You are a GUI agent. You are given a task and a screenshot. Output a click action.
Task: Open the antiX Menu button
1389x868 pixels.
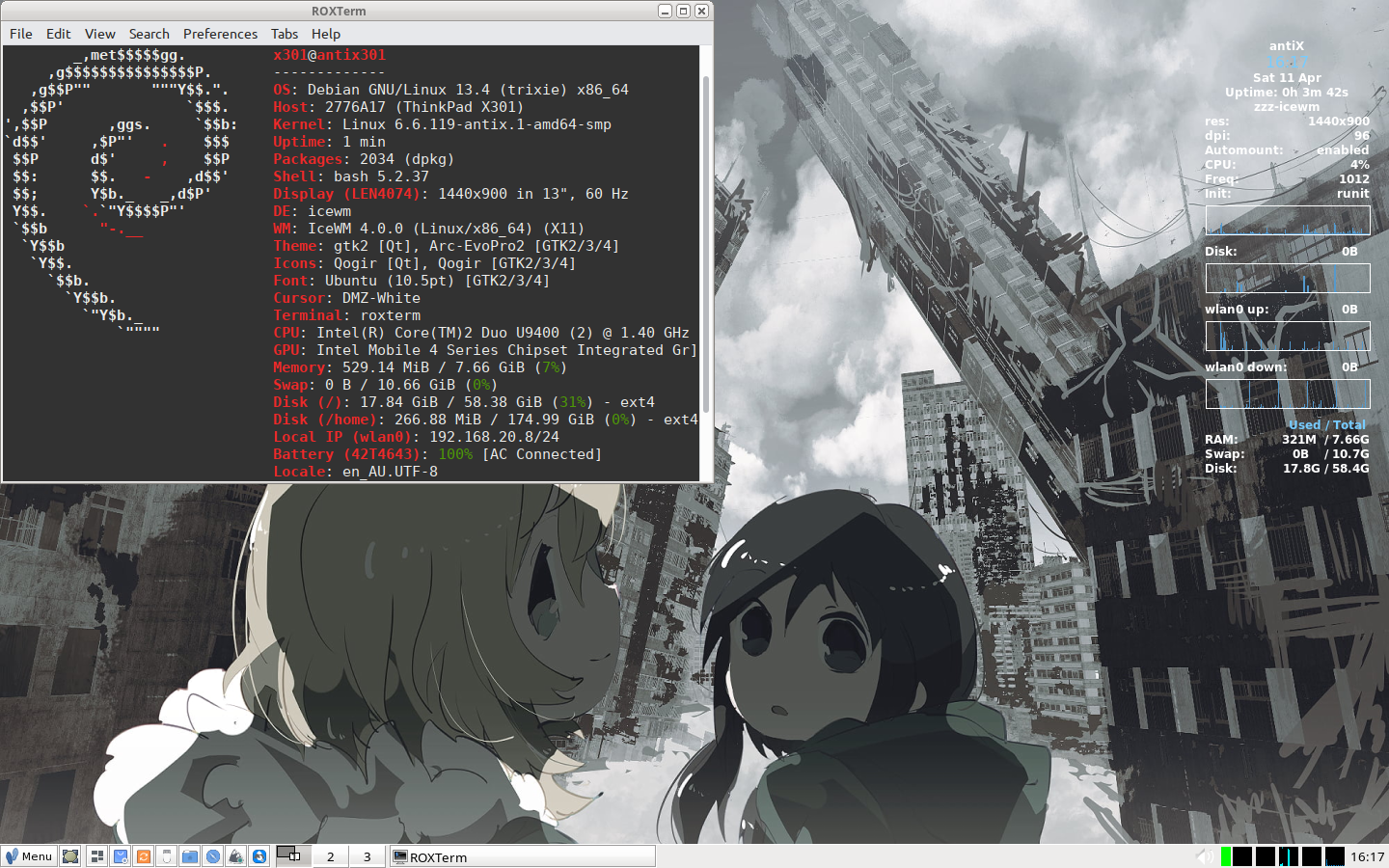click(x=28, y=856)
